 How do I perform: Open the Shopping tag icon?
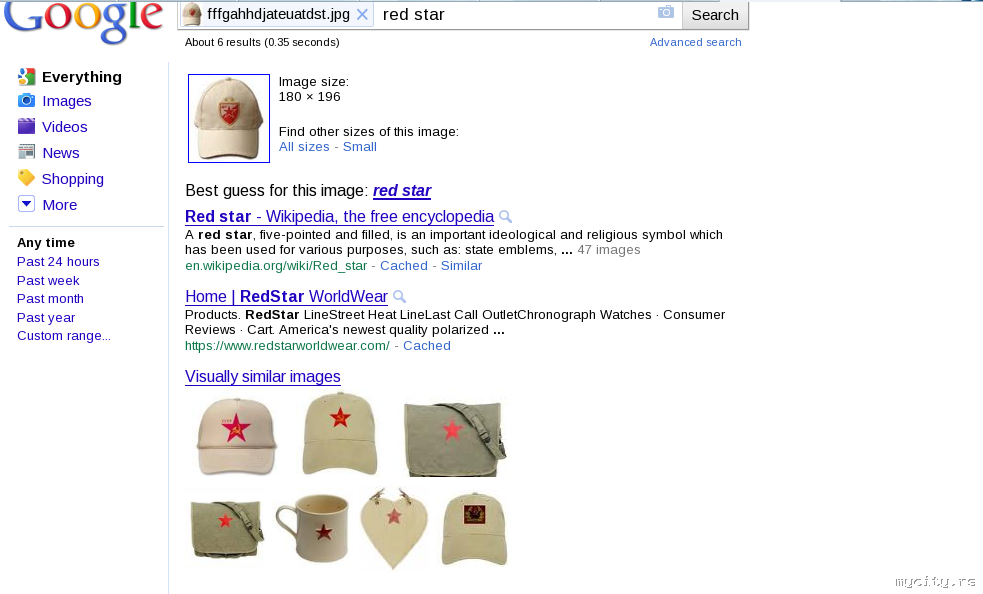click(x=26, y=178)
